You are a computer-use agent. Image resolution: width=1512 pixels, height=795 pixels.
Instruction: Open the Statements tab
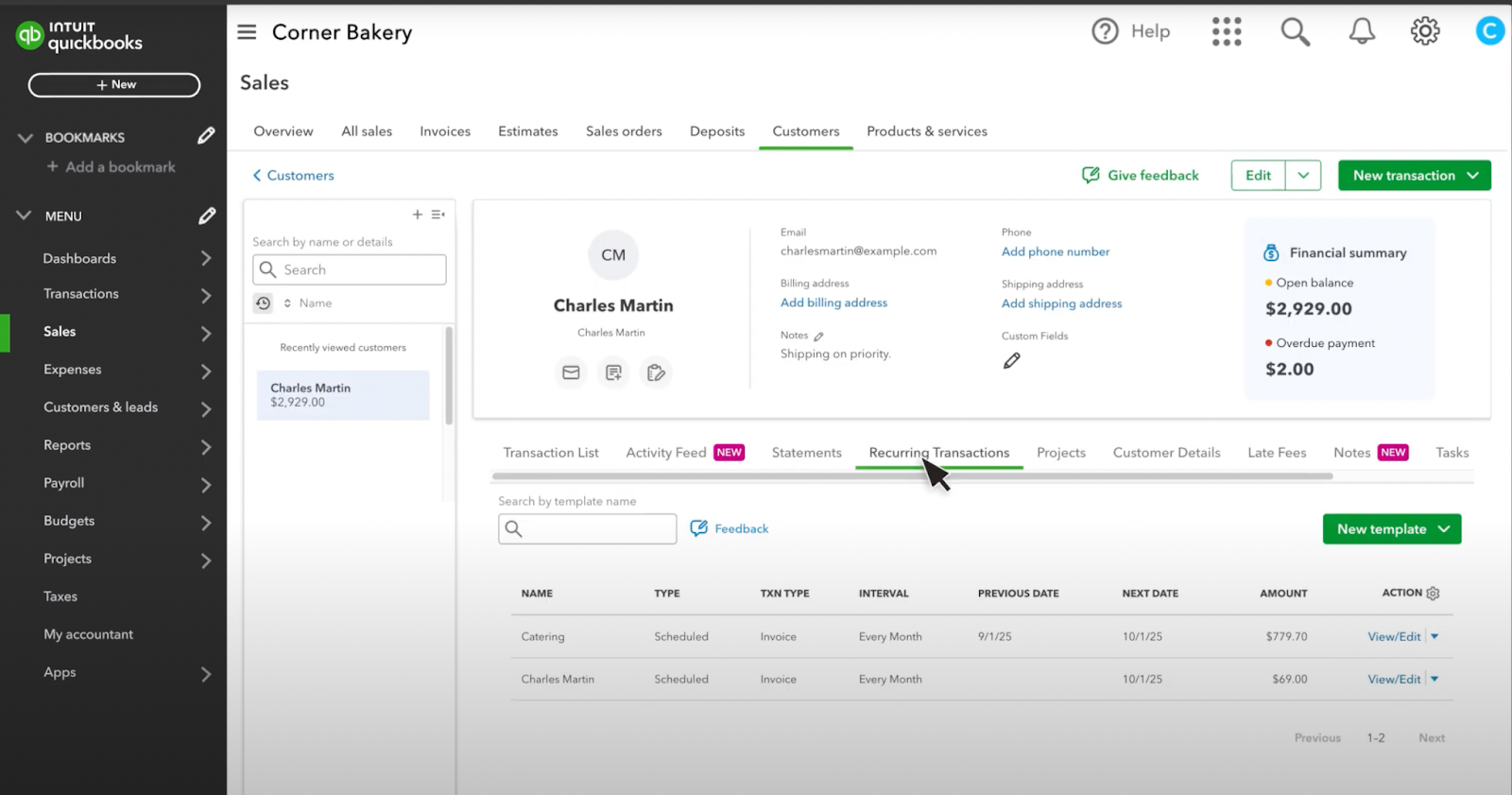[x=806, y=453]
